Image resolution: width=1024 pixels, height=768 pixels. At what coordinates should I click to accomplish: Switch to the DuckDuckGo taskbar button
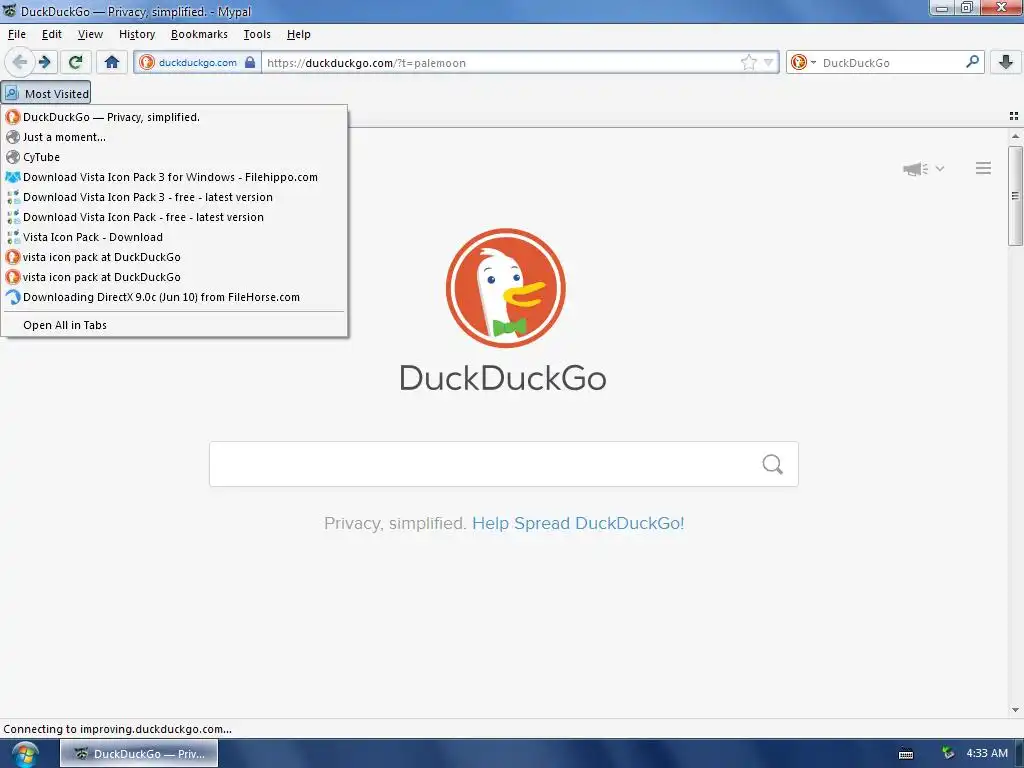click(x=139, y=754)
